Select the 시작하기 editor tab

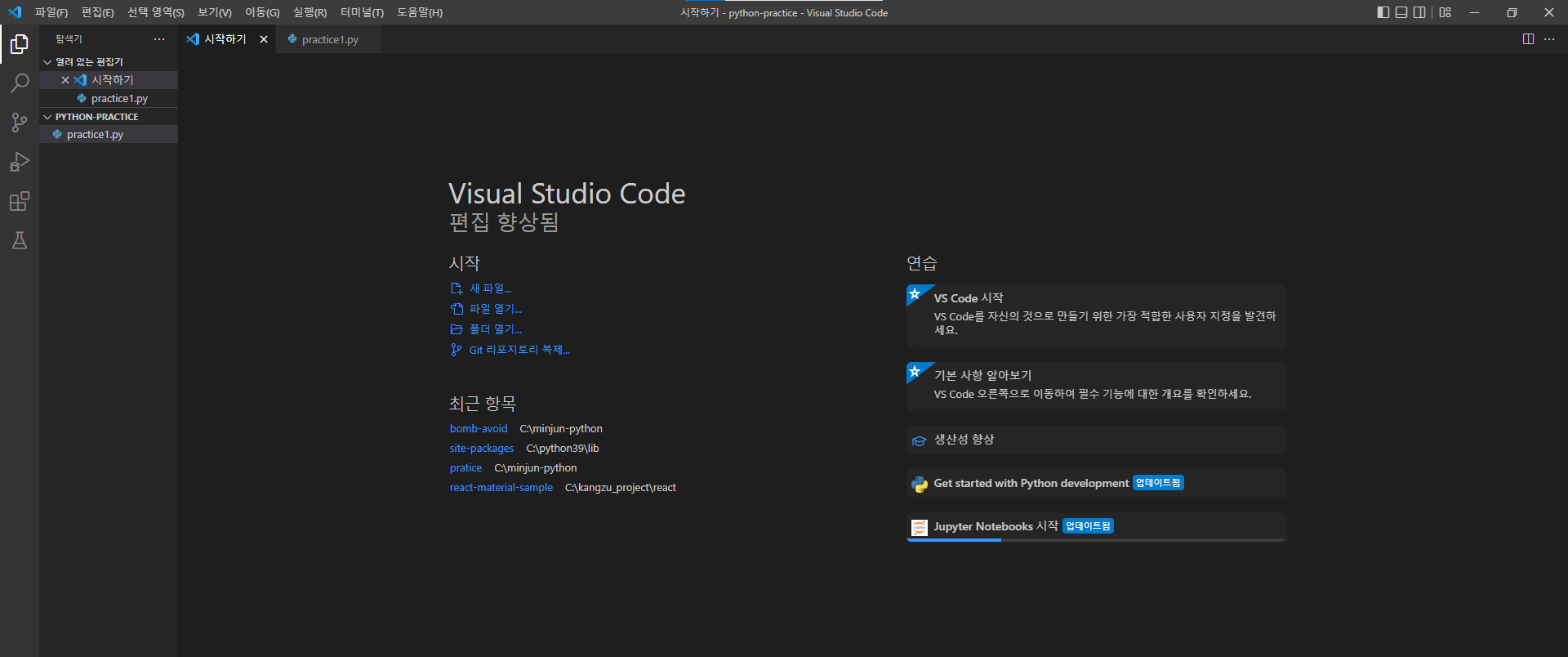click(227, 39)
